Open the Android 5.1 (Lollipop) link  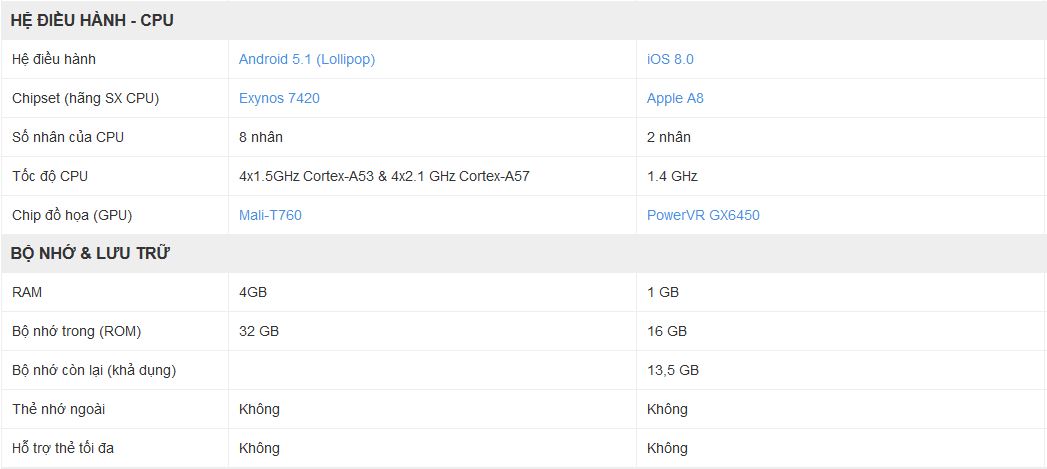[x=307, y=59]
